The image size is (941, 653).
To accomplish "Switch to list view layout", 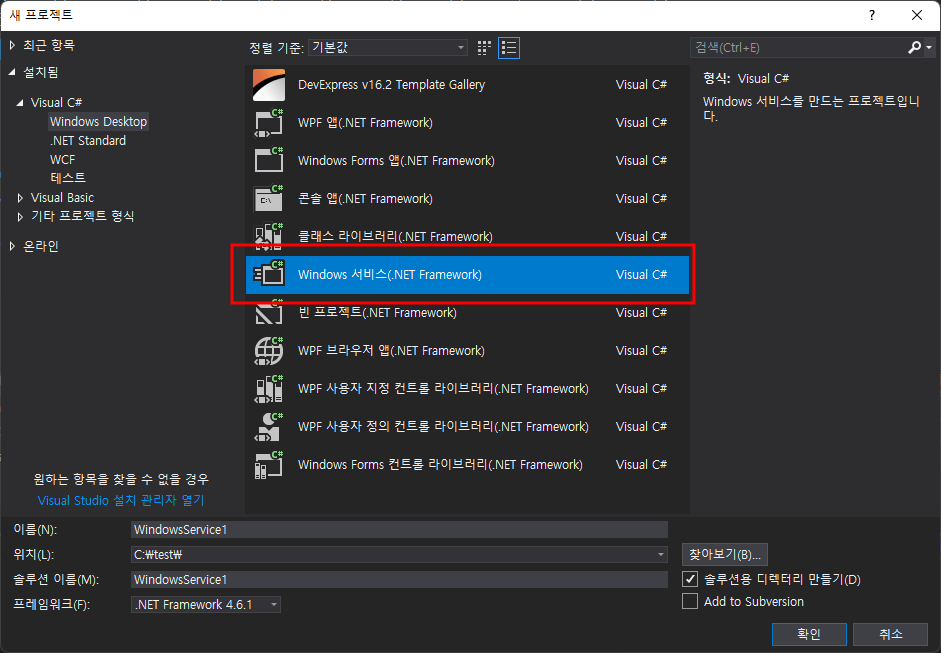I will [x=509, y=48].
